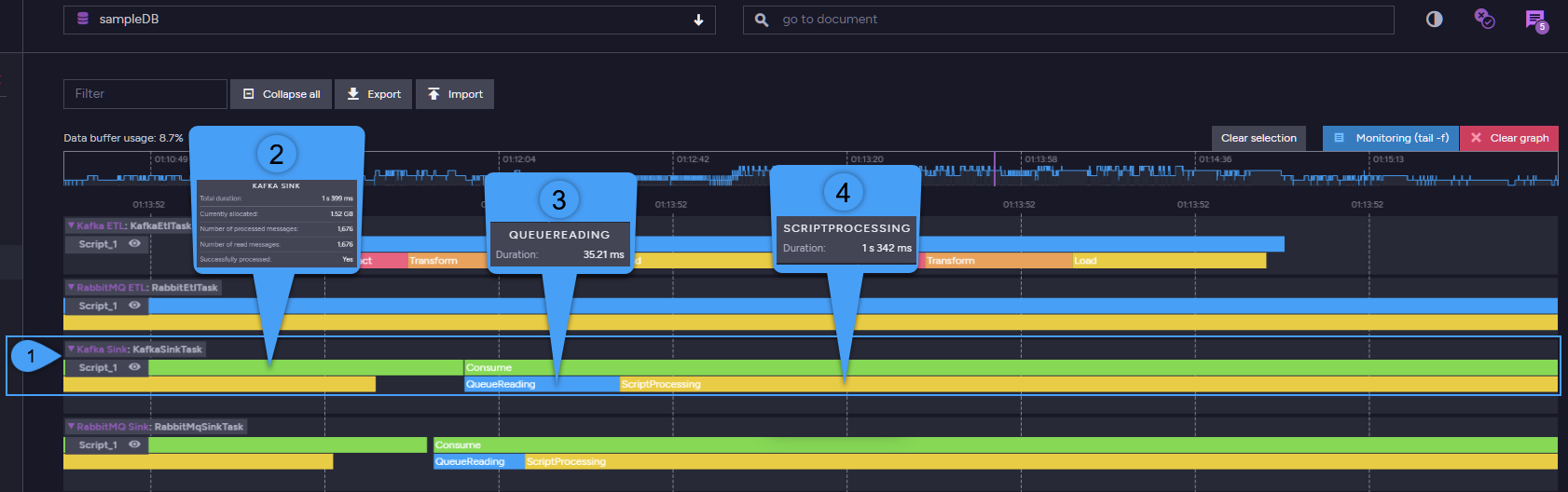1568x492 pixels.
Task: Open the notifications icon with badge 5
Action: (1535, 20)
